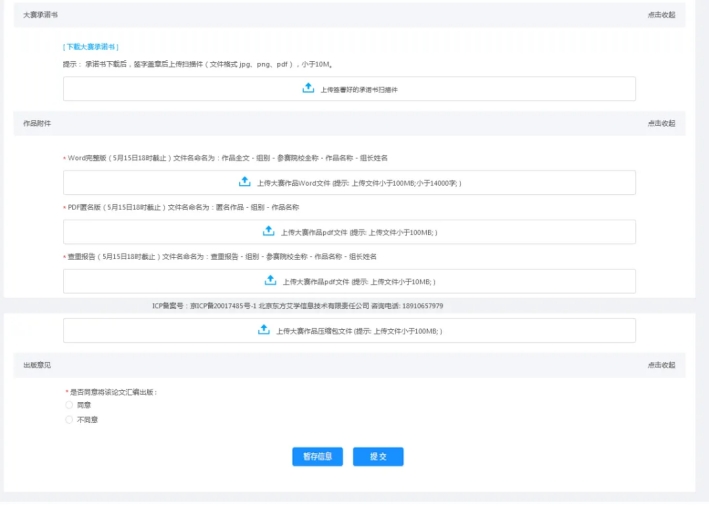Collapse the 出版意见 section via 点击收起
The height and width of the screenshot is (506, 709).
tap(660, 366)
